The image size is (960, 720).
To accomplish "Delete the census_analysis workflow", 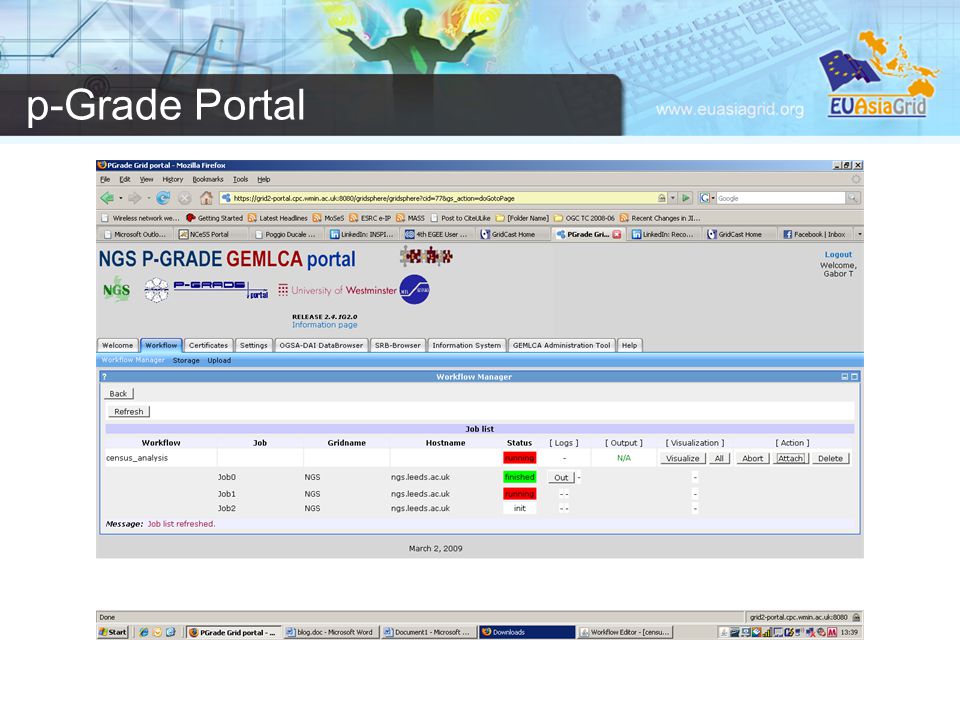I will (x=830, y=458).
